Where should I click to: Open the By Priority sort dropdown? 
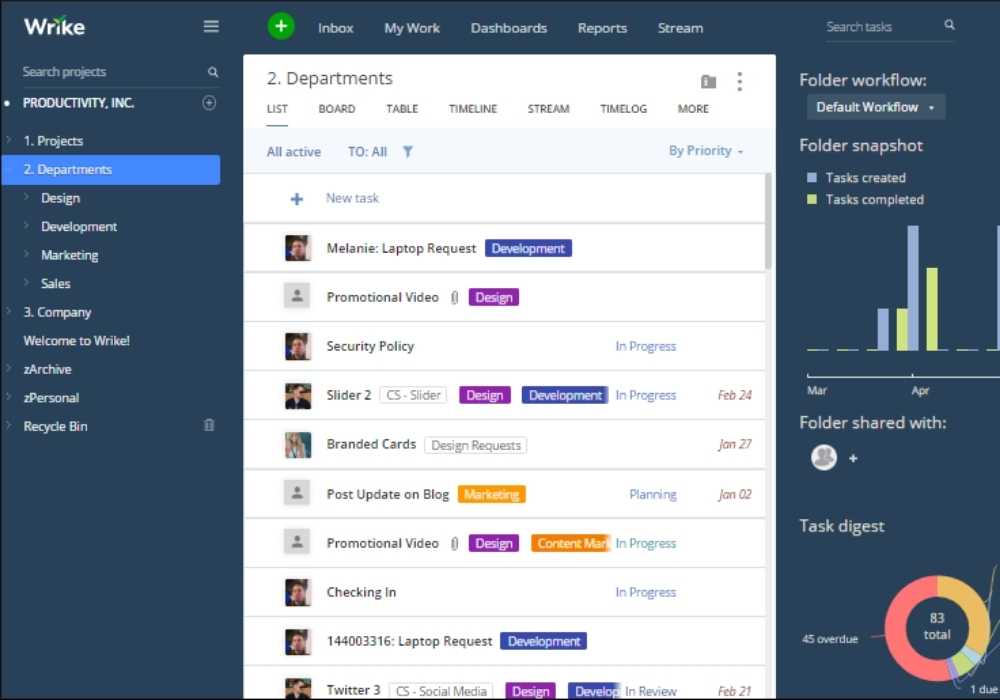click(706, 151)
